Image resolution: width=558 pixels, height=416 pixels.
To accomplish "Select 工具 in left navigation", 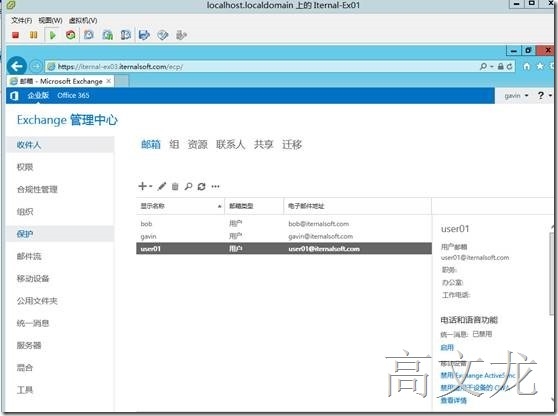I will click(25, 390).
